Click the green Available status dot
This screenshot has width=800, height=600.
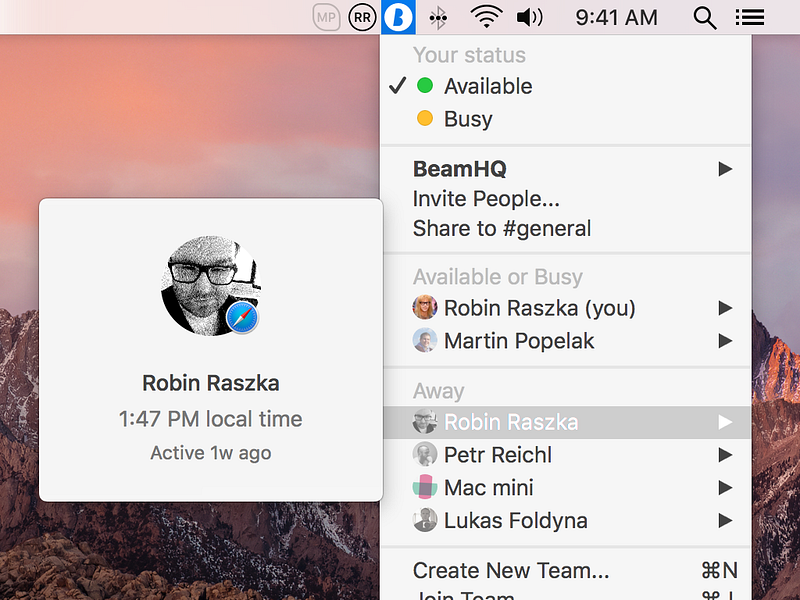424,85
